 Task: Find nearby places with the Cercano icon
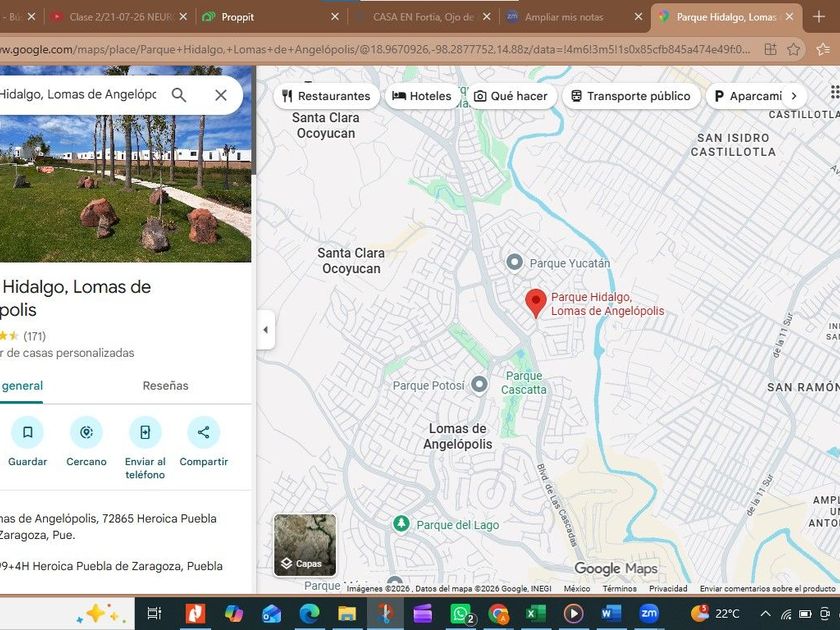(x=86, y=432)
